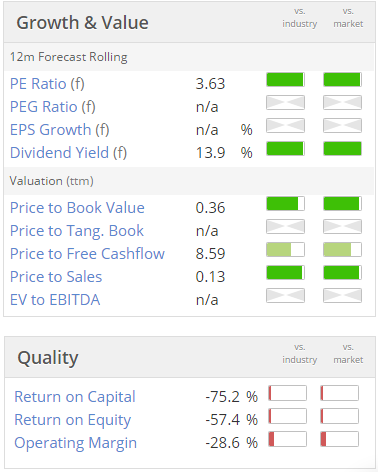Click Operating Margin vs. industry red bar
The image size is (378, 472).
coord(288,439)
